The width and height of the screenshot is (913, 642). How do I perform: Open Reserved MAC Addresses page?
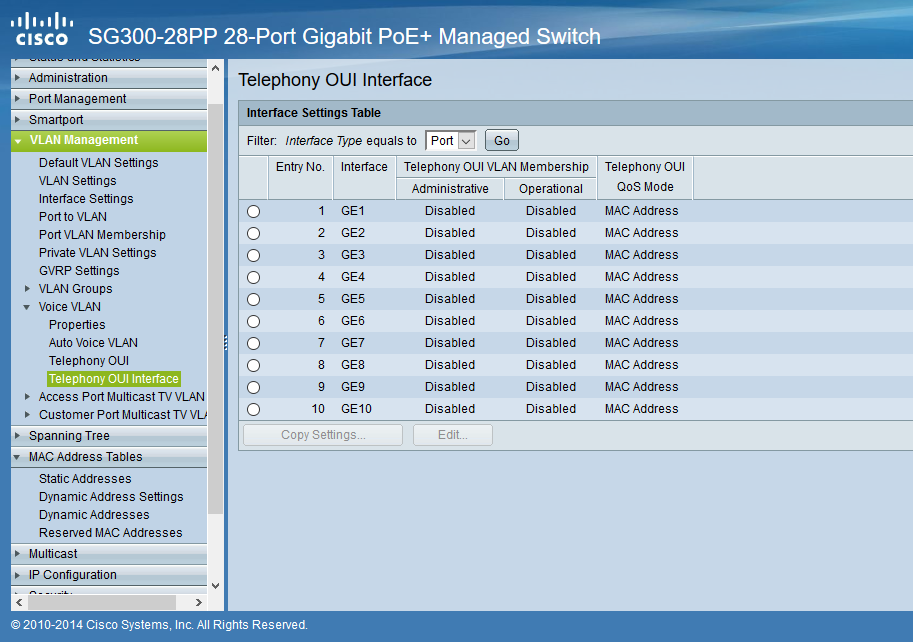pos(111,533)
